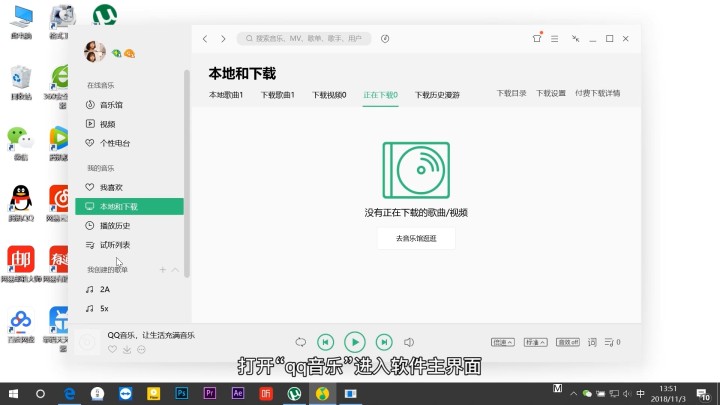Image resolution: width=720 pixels, height=405 pixels.
Task: Open the playback speed dropdown
Action: coord(503,342)
